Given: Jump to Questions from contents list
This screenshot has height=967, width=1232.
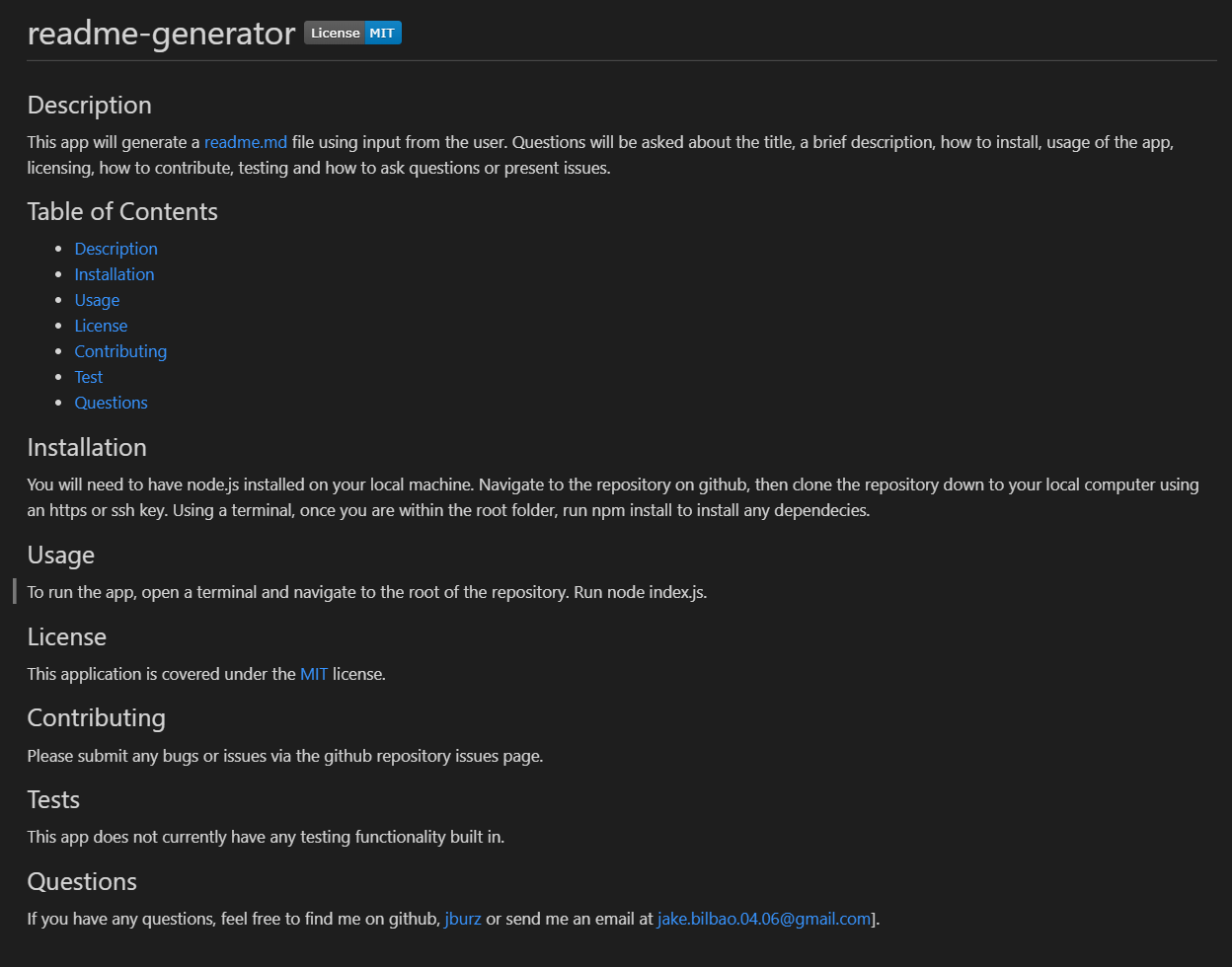Looking at the screenshot, I should point(111,403).
